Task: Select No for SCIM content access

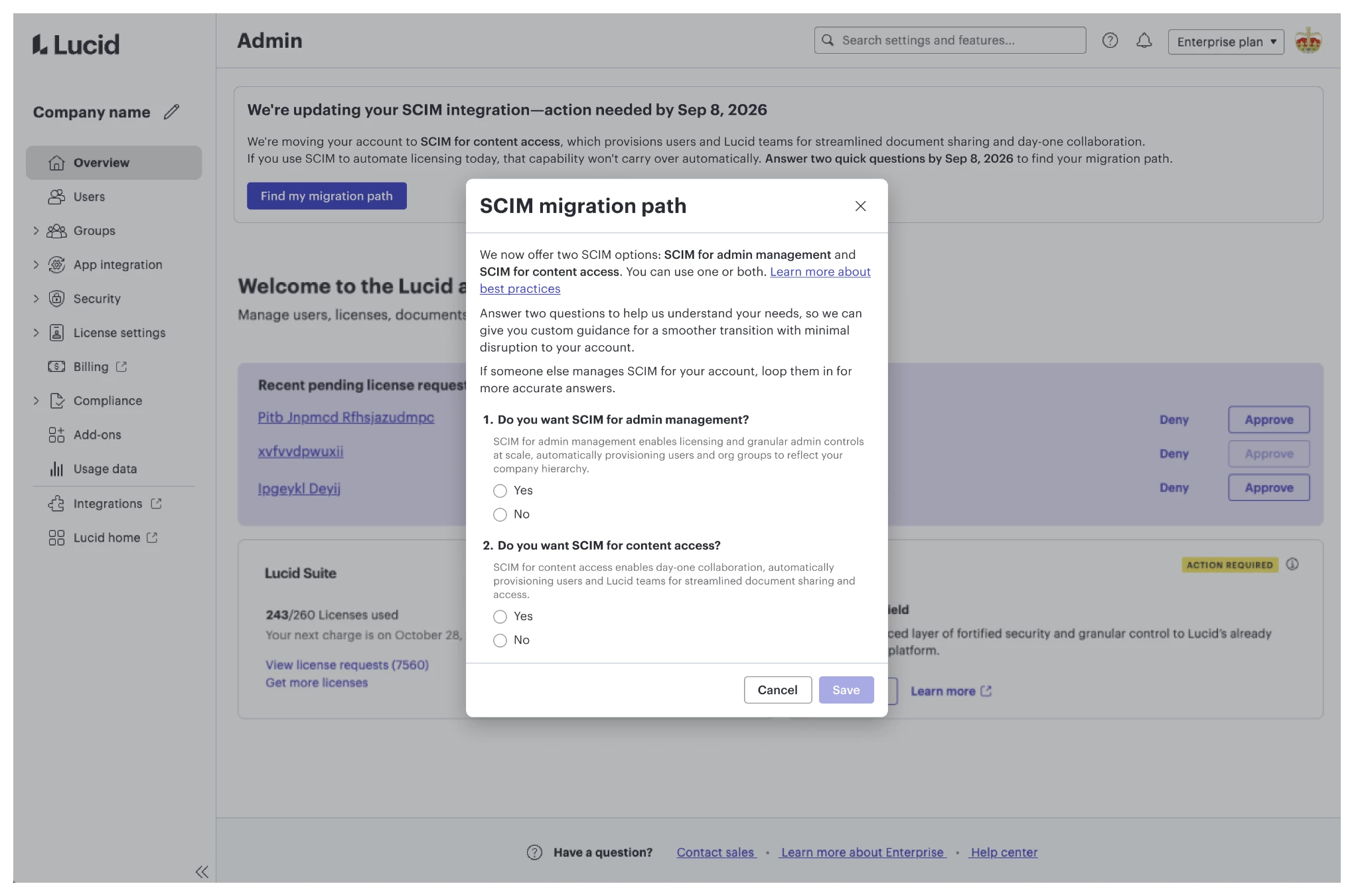Action: coord(500,640)
